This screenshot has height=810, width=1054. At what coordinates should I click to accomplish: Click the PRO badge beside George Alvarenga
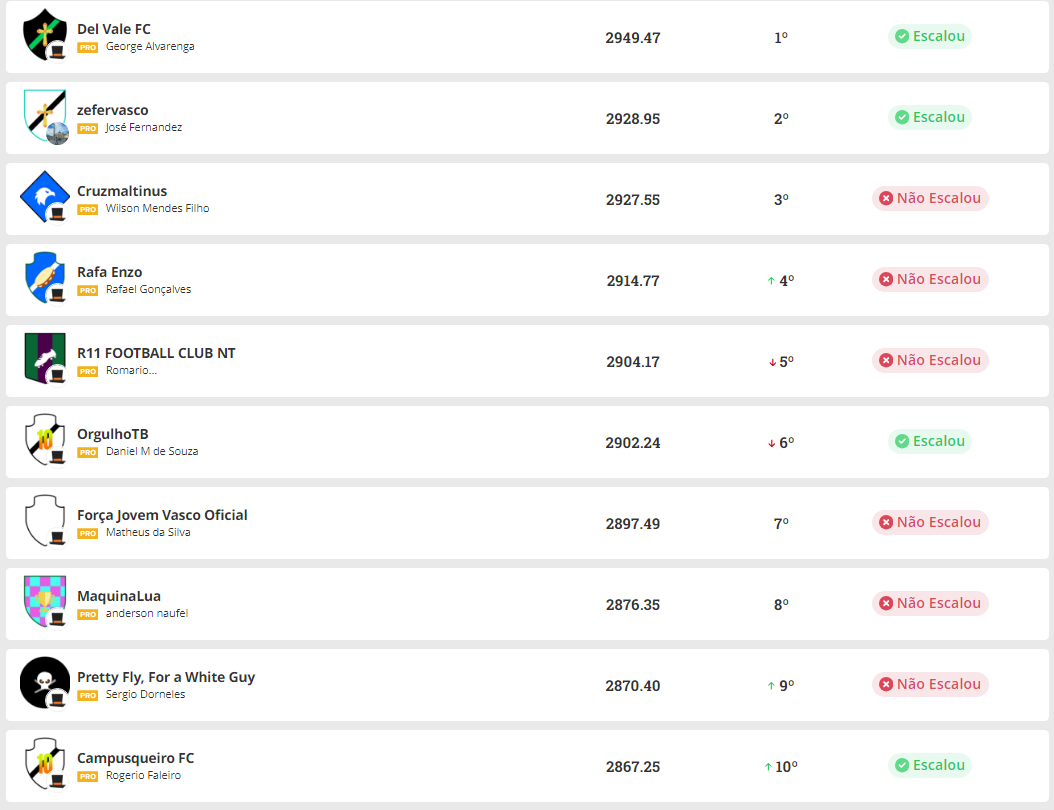[88, 47]
